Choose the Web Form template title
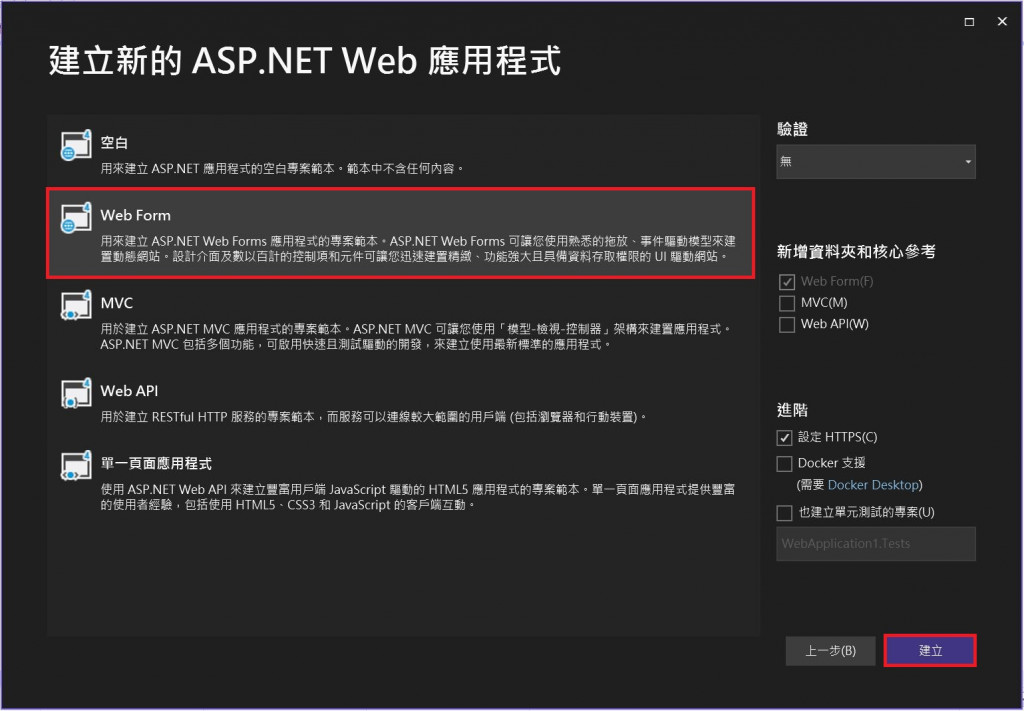 (x=135, y=215)
